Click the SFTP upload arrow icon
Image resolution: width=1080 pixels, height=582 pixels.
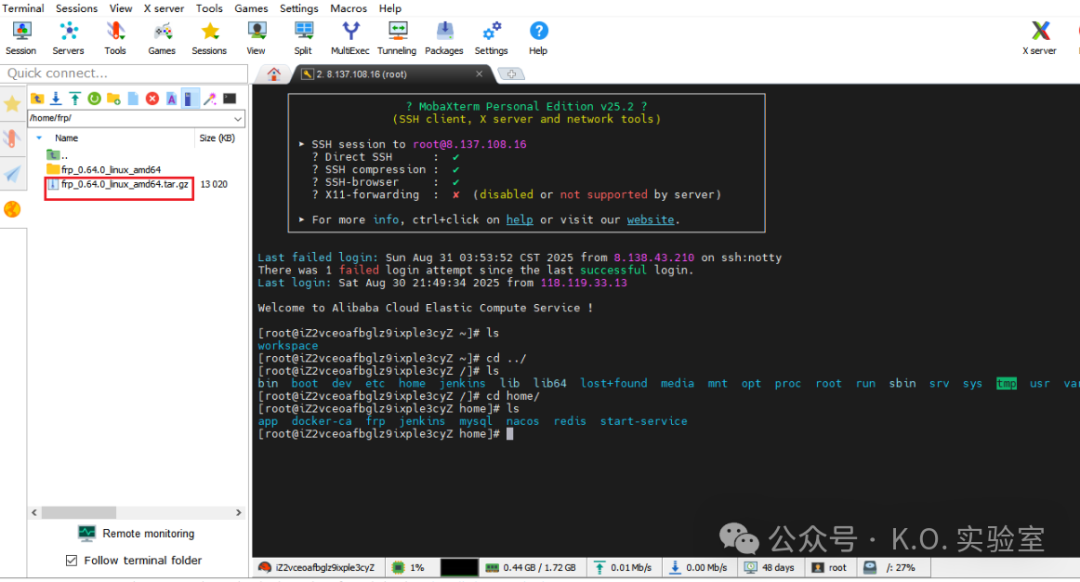(75, 98)
